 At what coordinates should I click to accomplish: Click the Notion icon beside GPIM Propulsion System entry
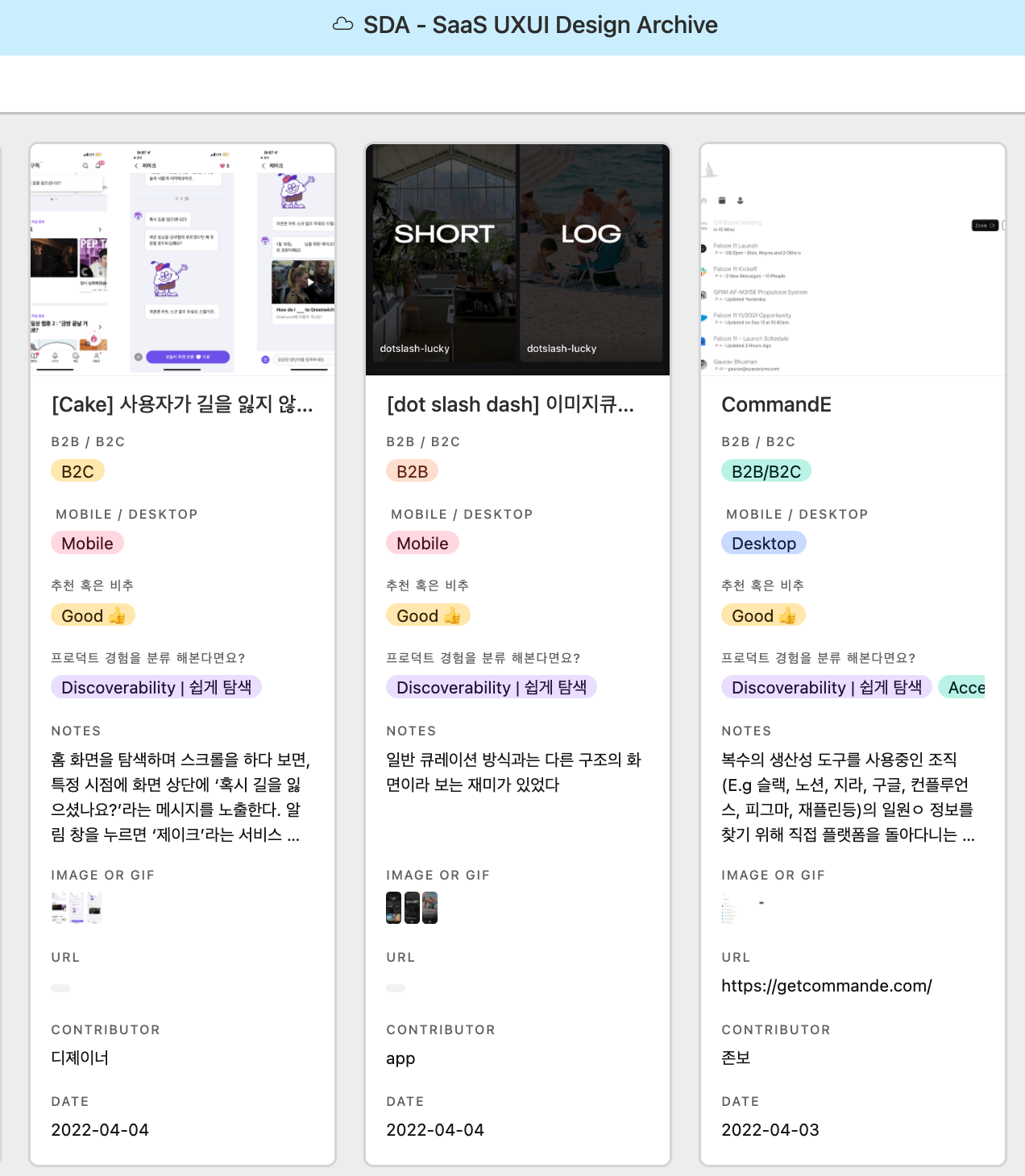pos(703,295)
